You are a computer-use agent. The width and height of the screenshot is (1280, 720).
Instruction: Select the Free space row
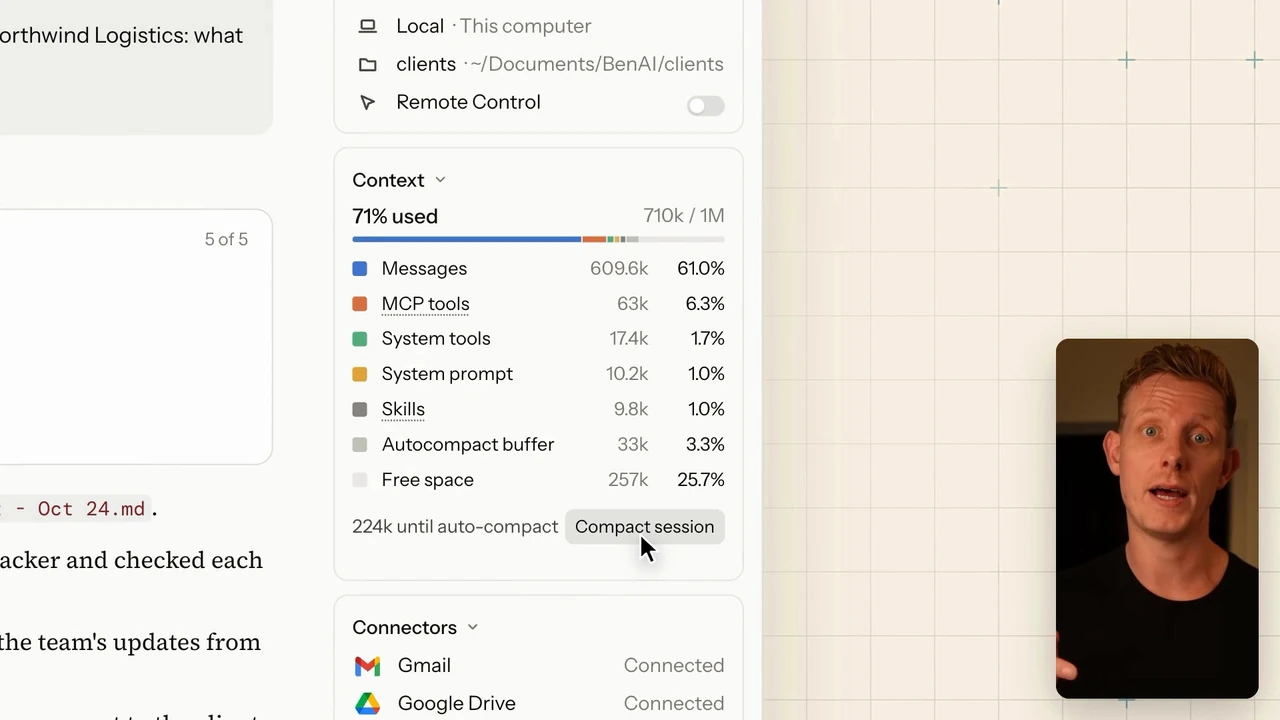click(x=538, y=480)
